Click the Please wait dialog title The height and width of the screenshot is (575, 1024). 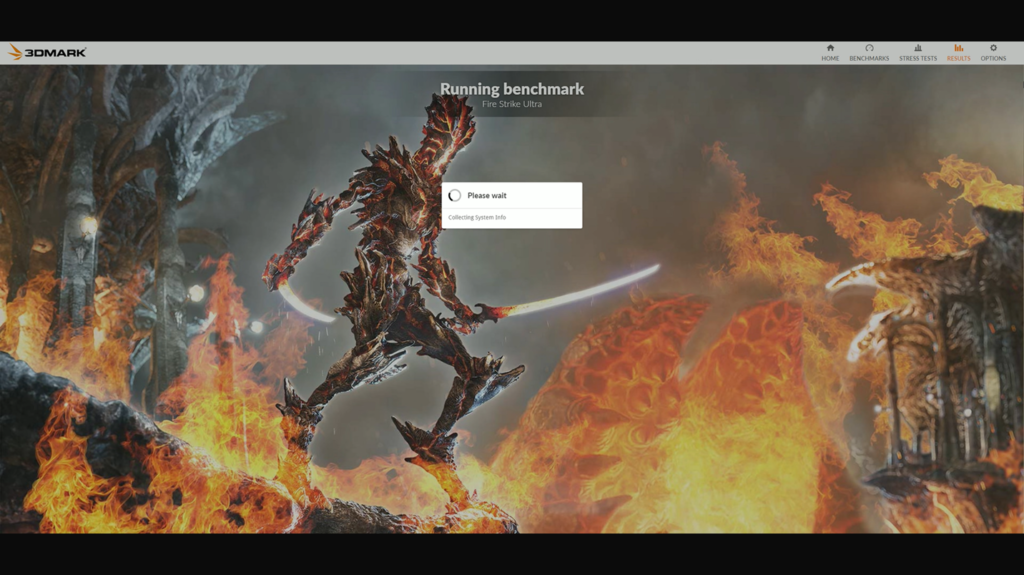tap(487, 196)
